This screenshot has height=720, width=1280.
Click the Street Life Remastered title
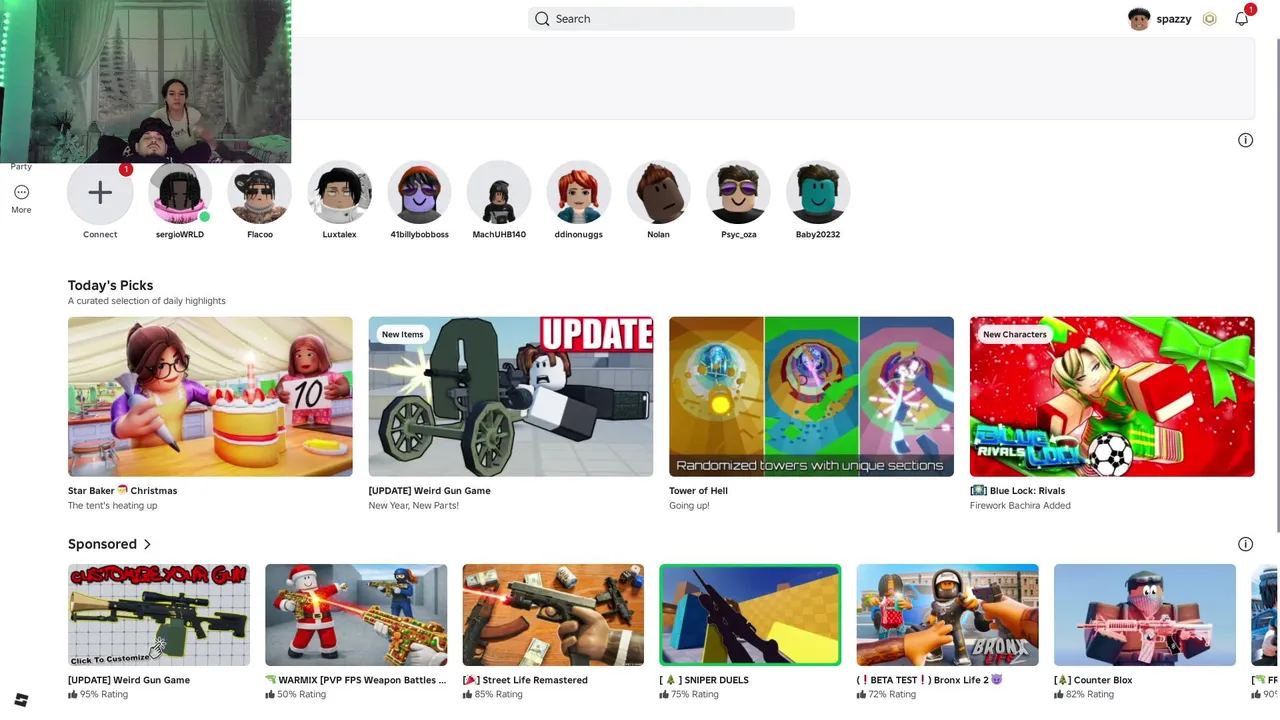pyautogui.click(x=525, y=680)
